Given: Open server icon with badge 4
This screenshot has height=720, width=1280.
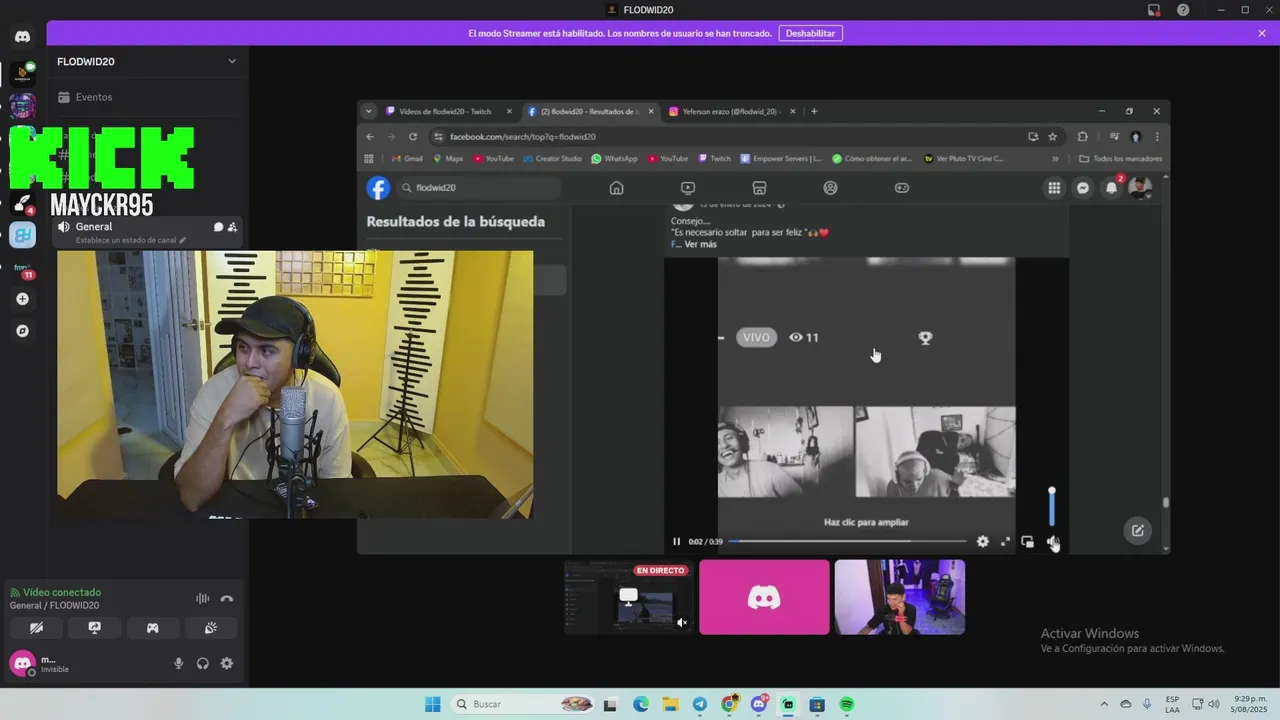Looking at the screenshot, I should click(x=22, y=204).
